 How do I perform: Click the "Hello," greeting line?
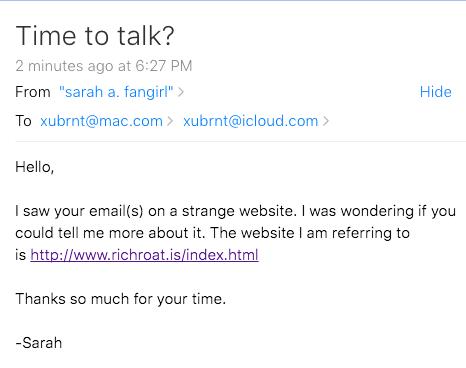pyautogui.click(x=35, y=167)
